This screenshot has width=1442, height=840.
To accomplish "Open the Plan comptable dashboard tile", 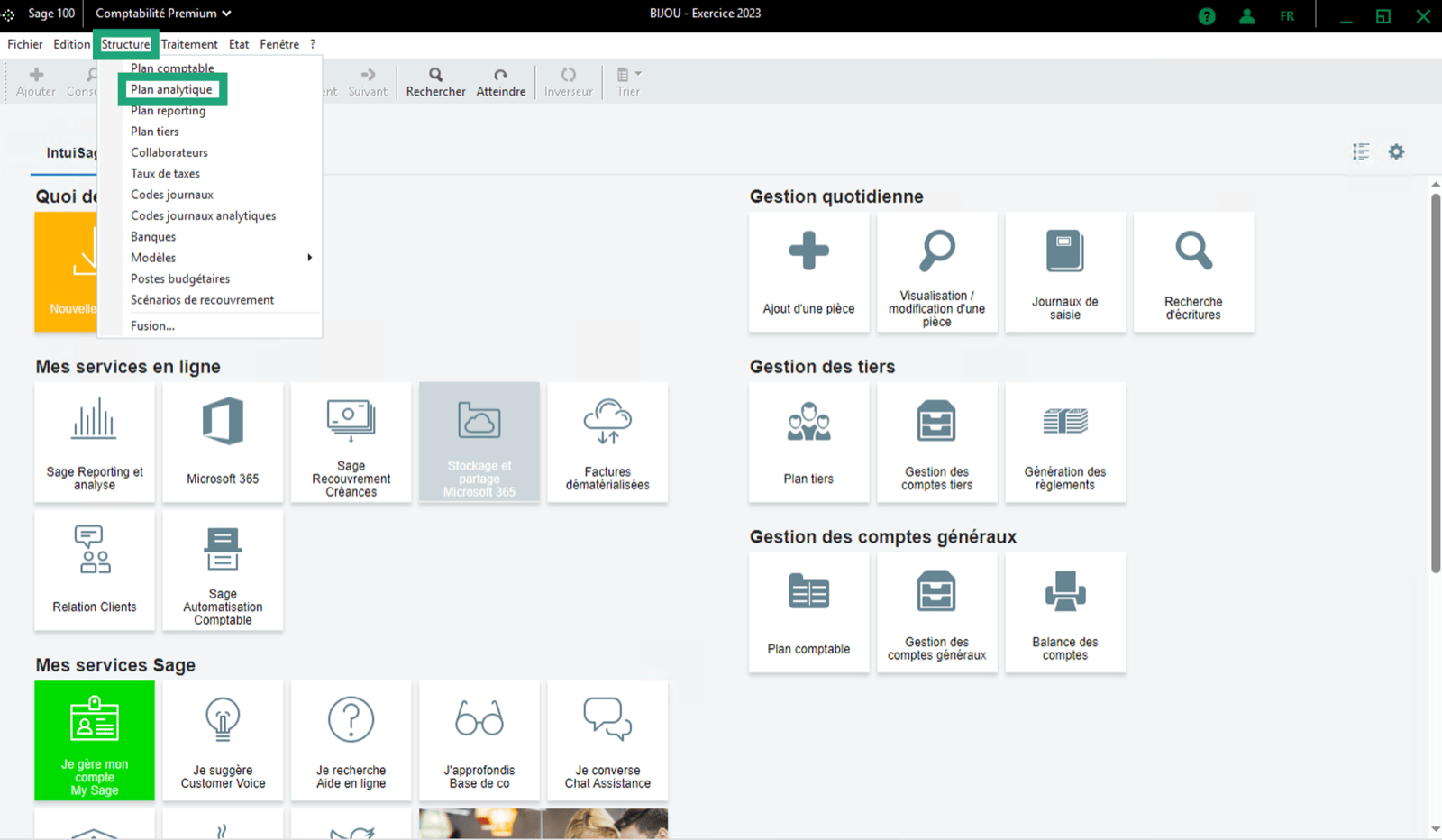I will click(808, 613).
